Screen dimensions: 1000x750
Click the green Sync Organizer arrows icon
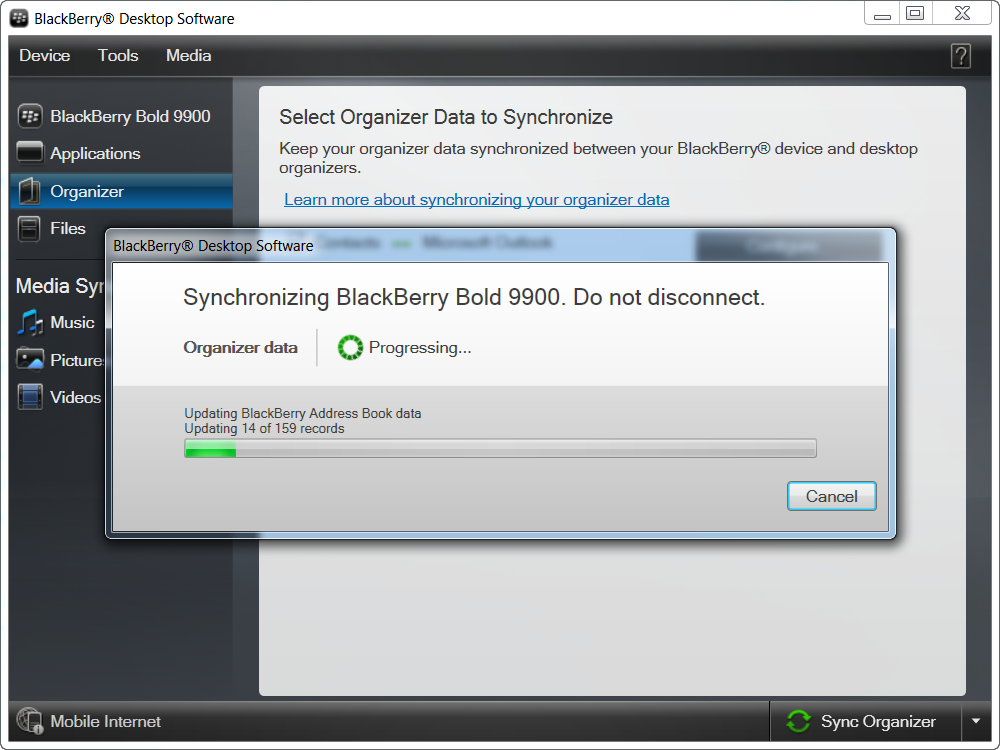point(798,721)
